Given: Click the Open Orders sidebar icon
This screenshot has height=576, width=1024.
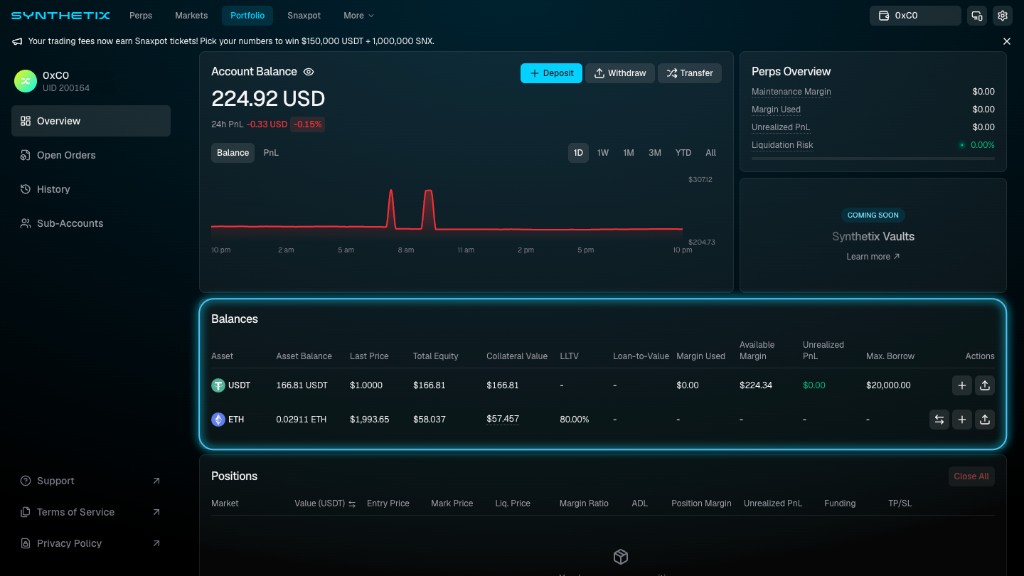Looking at the screenshot, I should pyautogui.click(x=25, y=155).
